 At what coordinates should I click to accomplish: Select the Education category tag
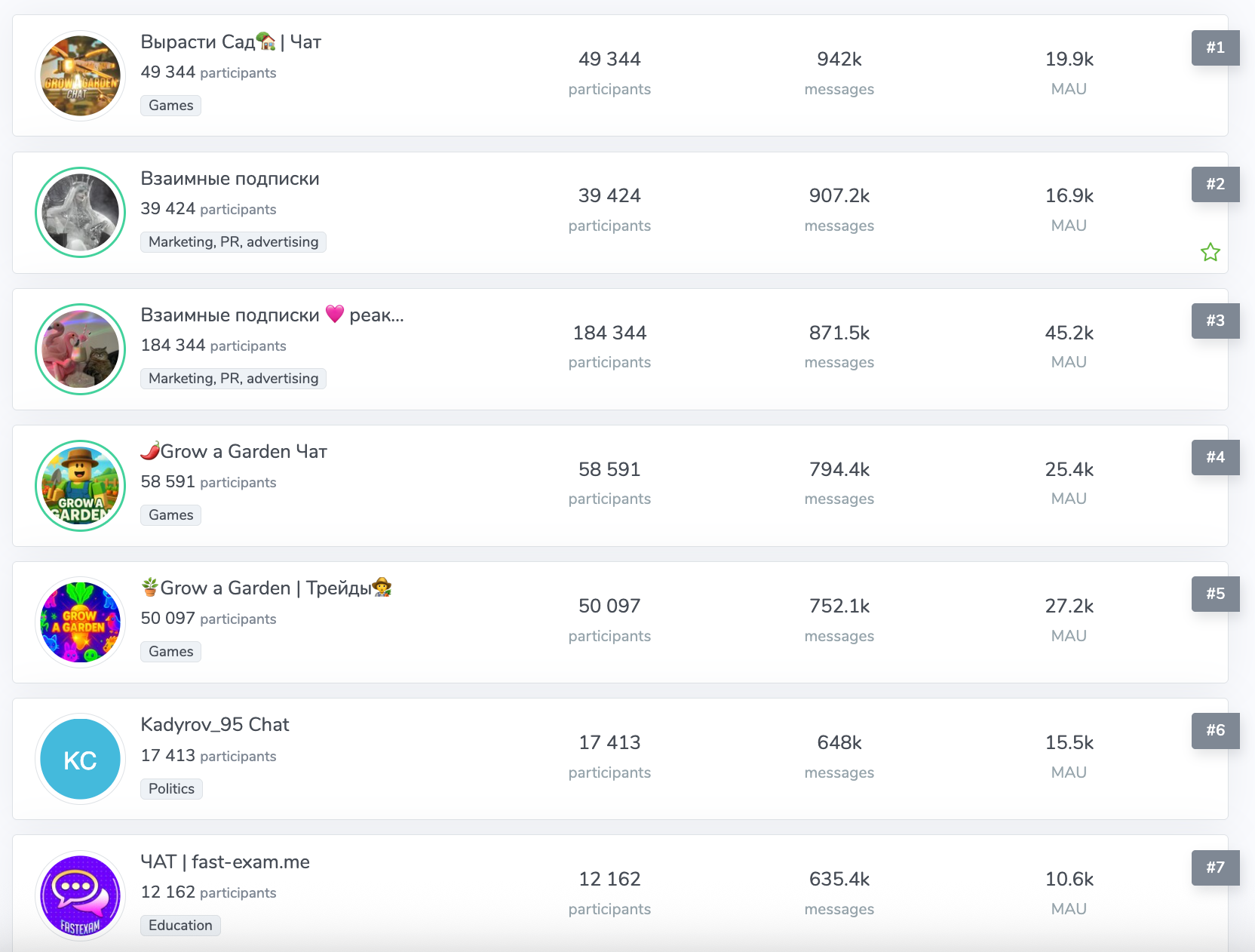click(180, 925)
